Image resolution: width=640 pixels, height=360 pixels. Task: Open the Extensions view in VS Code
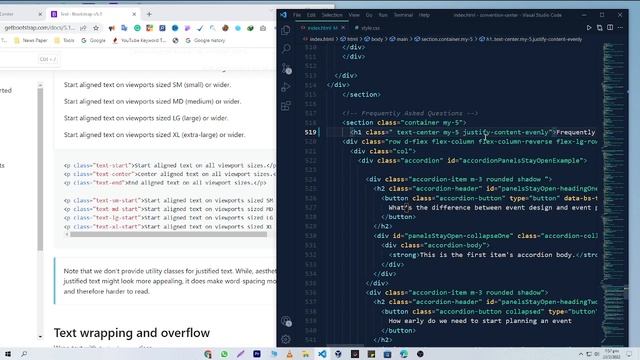[286, 106]
